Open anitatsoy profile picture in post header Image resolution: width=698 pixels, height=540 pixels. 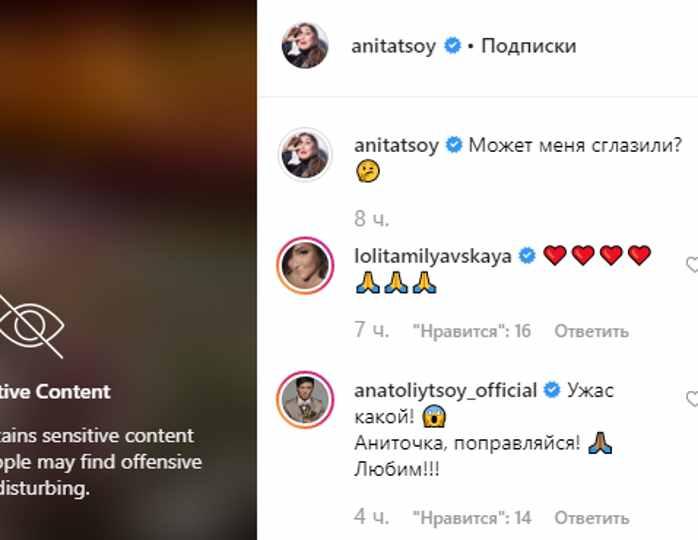305,45
